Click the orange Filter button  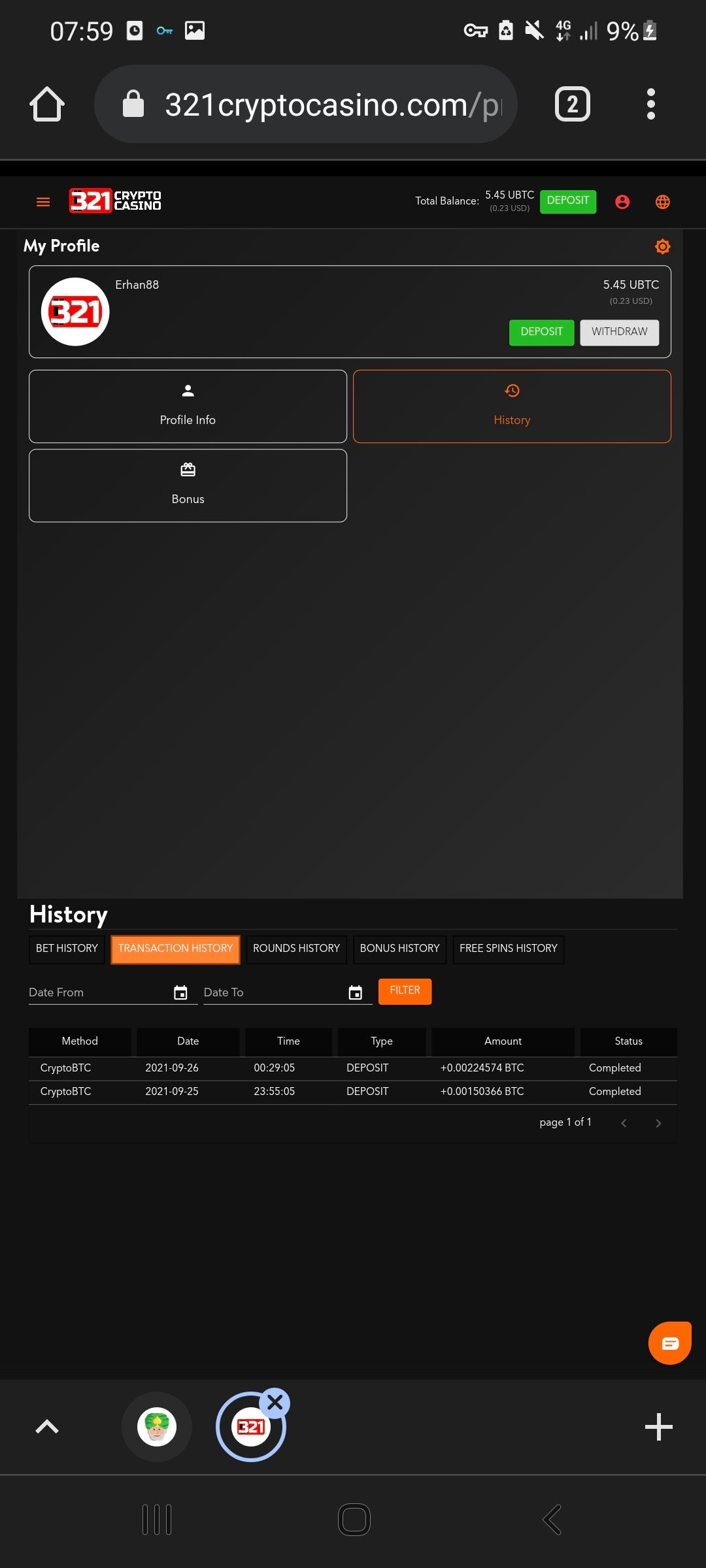pyautogui.click(x=405, y=991)
